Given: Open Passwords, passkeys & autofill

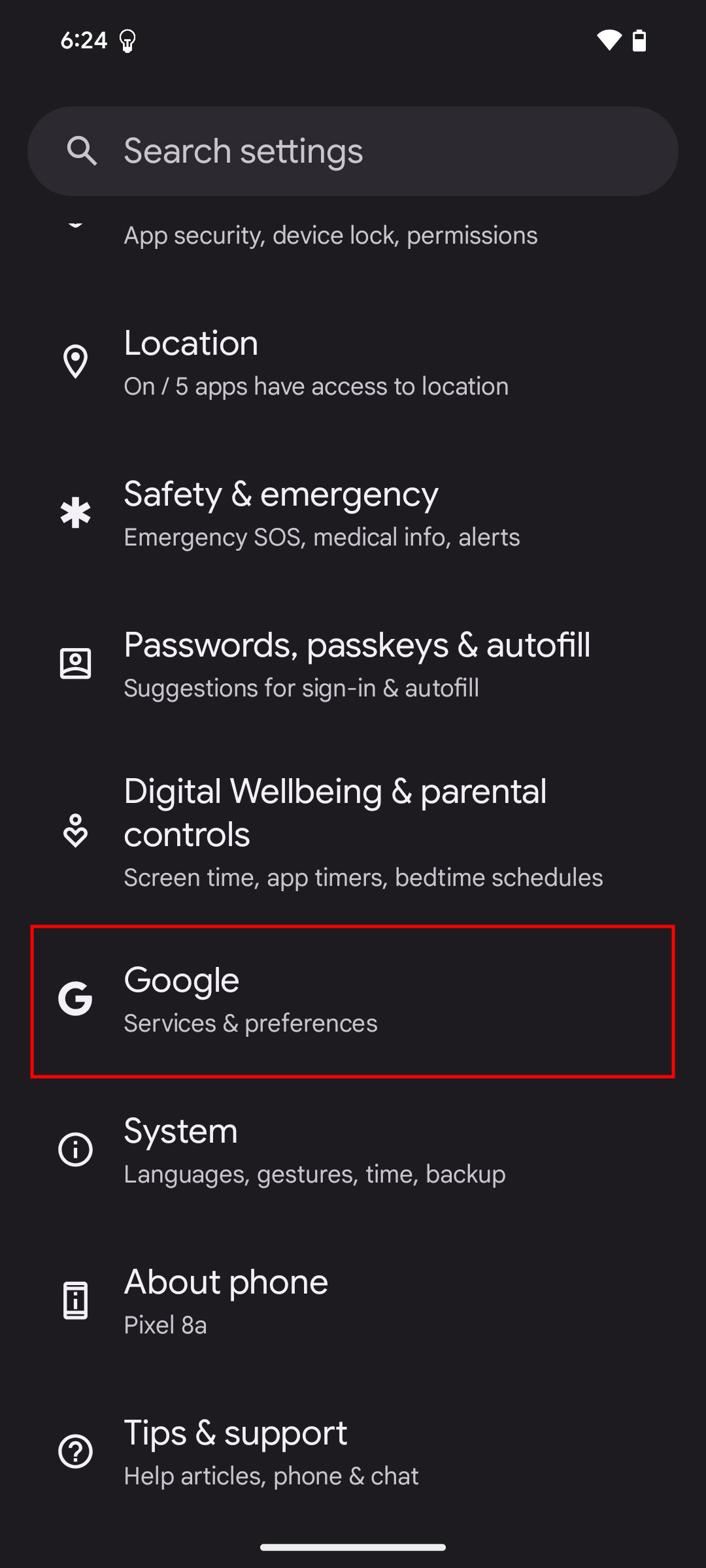Looking at the screenshot, I should click(x=353, y=664).
